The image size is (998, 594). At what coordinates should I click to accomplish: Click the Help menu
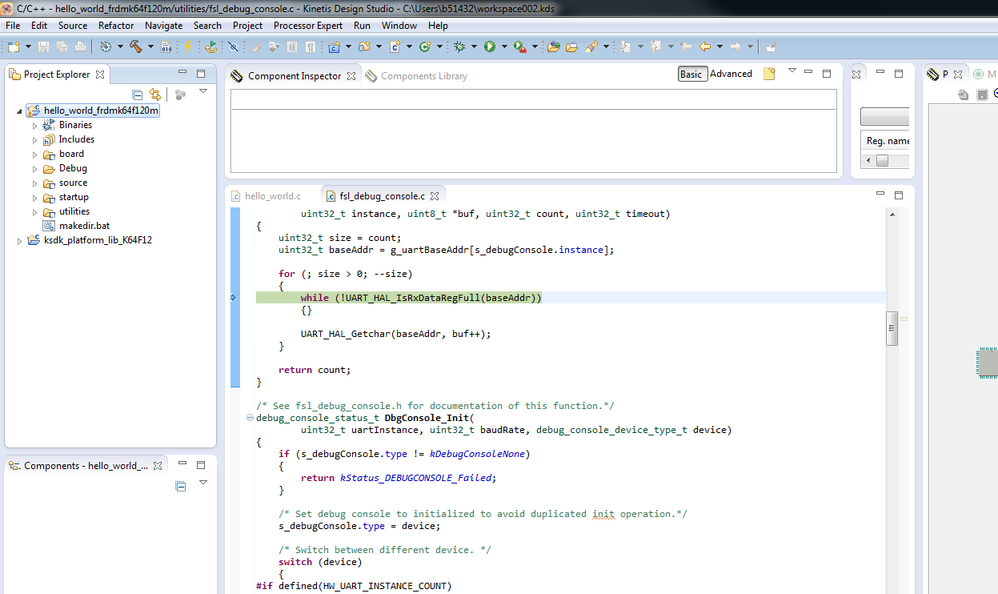tap(438, 25)
